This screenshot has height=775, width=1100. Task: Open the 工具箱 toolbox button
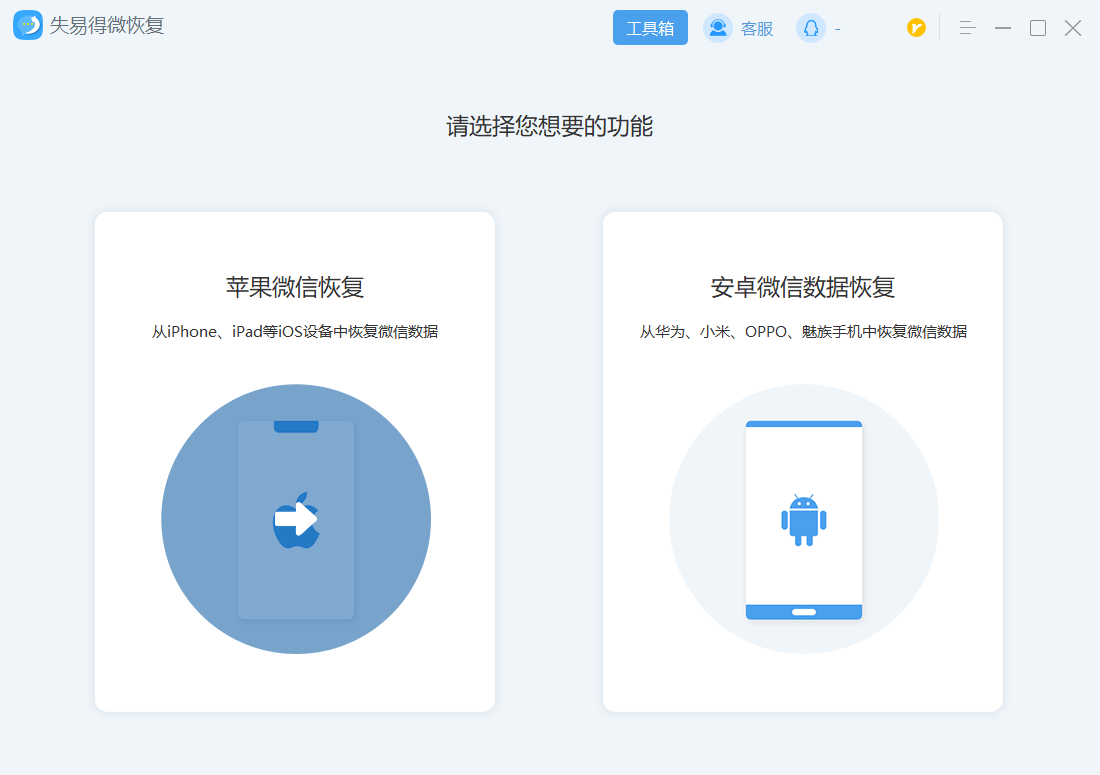(650, 28)
